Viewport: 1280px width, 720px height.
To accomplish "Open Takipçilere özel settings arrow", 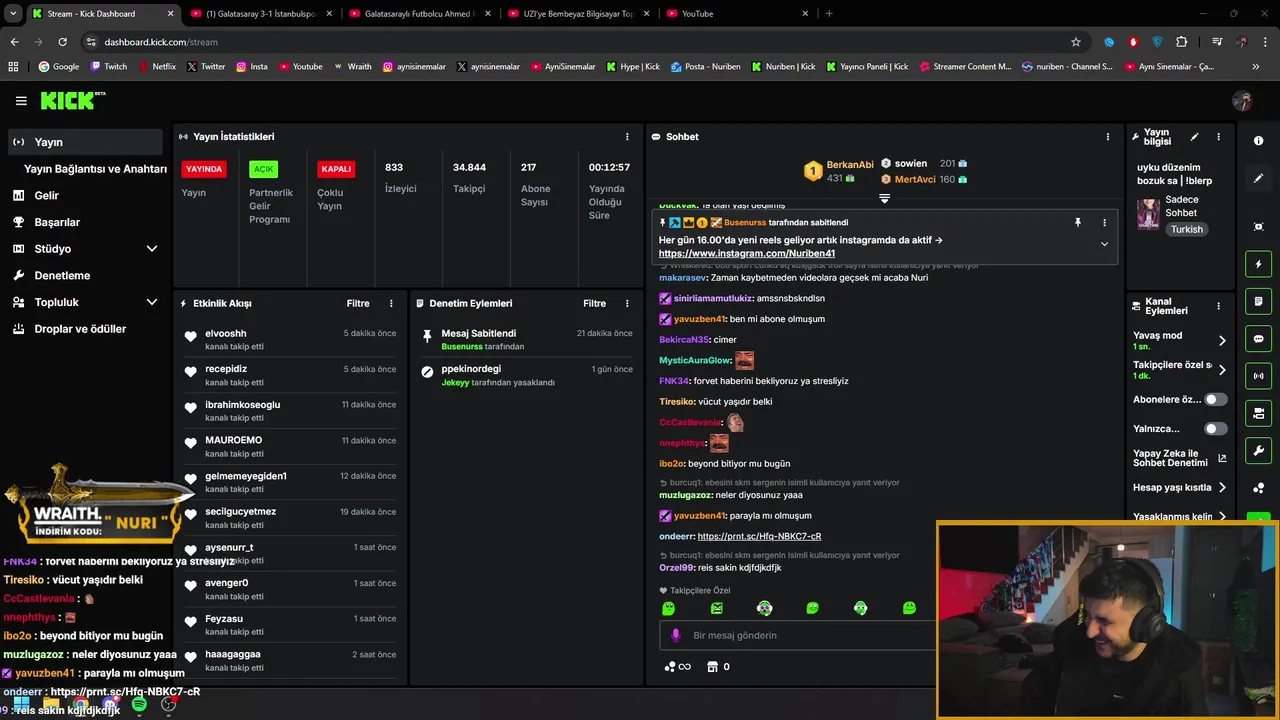I will [1221, 369].
